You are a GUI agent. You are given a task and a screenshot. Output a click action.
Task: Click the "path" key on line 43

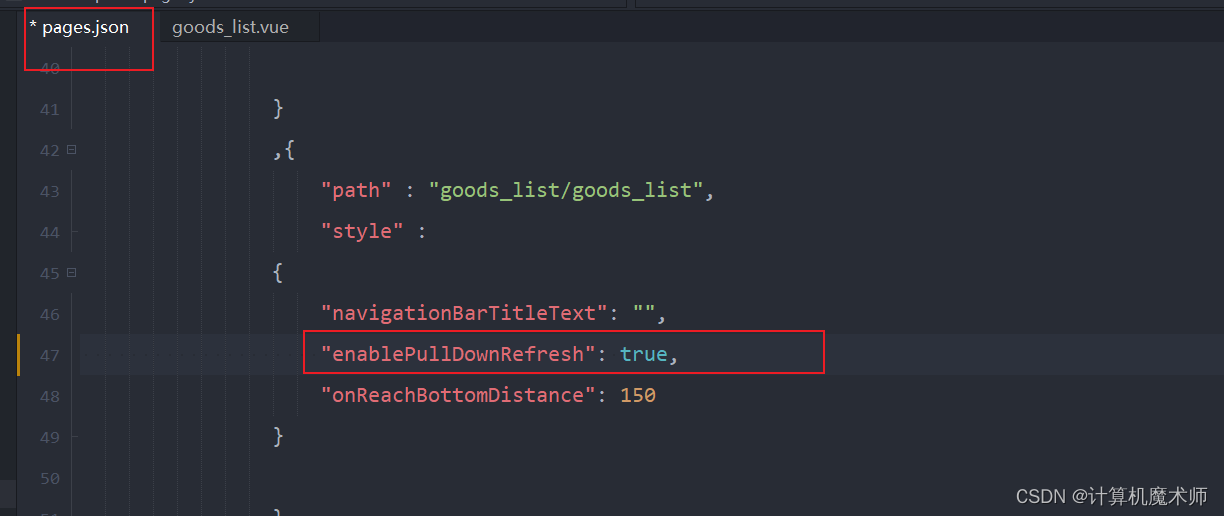355,190
